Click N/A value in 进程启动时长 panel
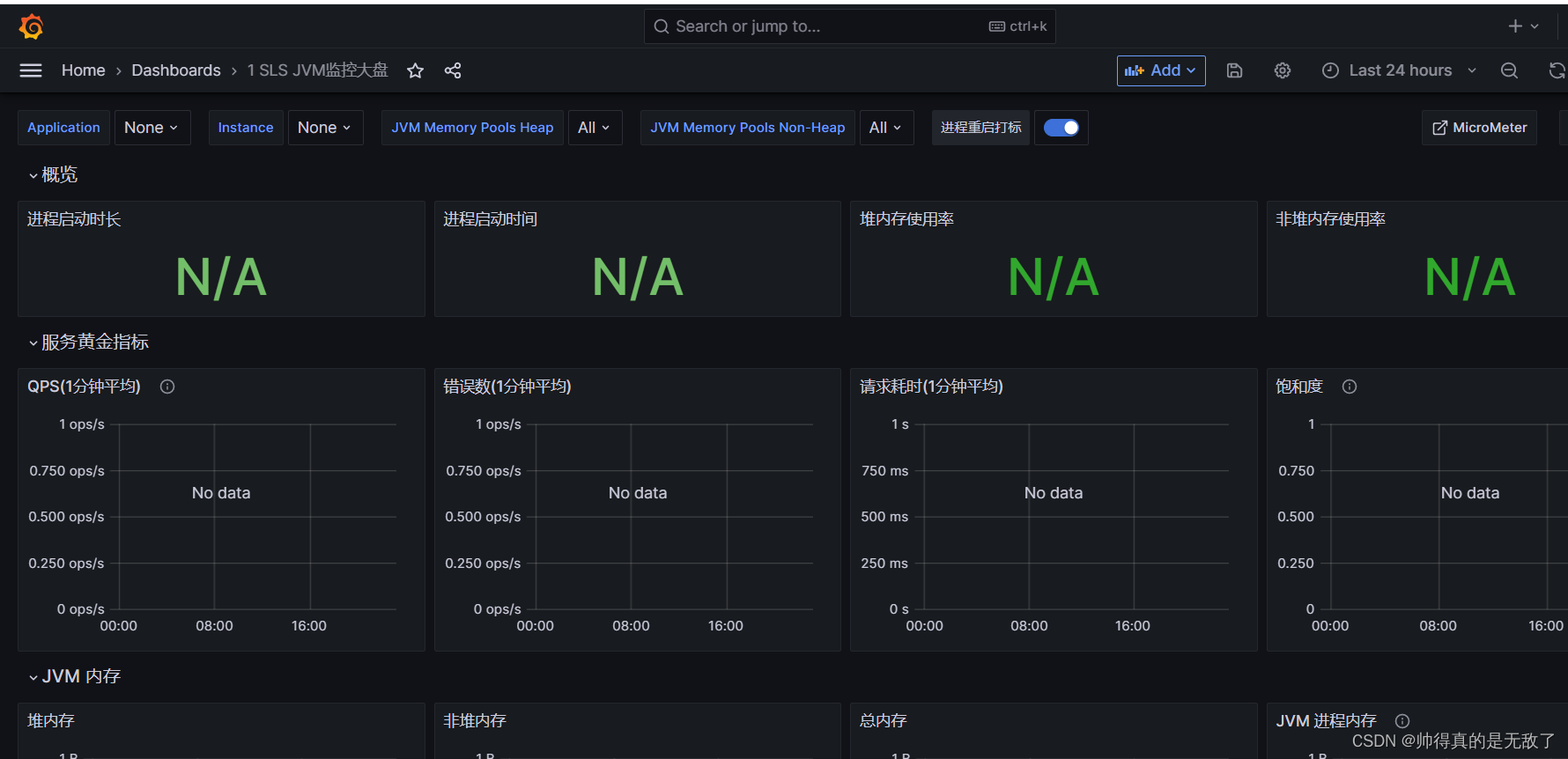 pos(221,278)
